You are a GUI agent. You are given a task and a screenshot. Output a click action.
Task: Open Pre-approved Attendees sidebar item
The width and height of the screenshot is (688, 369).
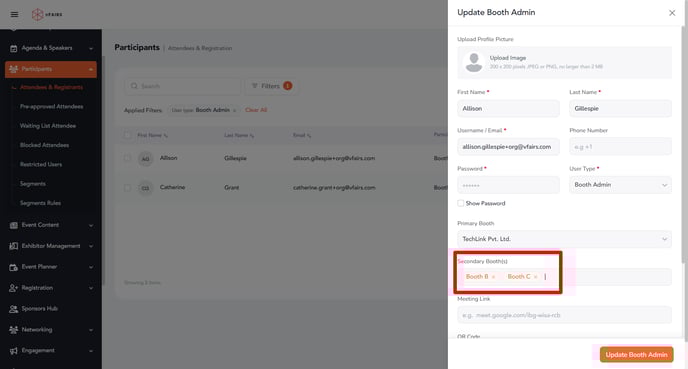click(51, 107)
